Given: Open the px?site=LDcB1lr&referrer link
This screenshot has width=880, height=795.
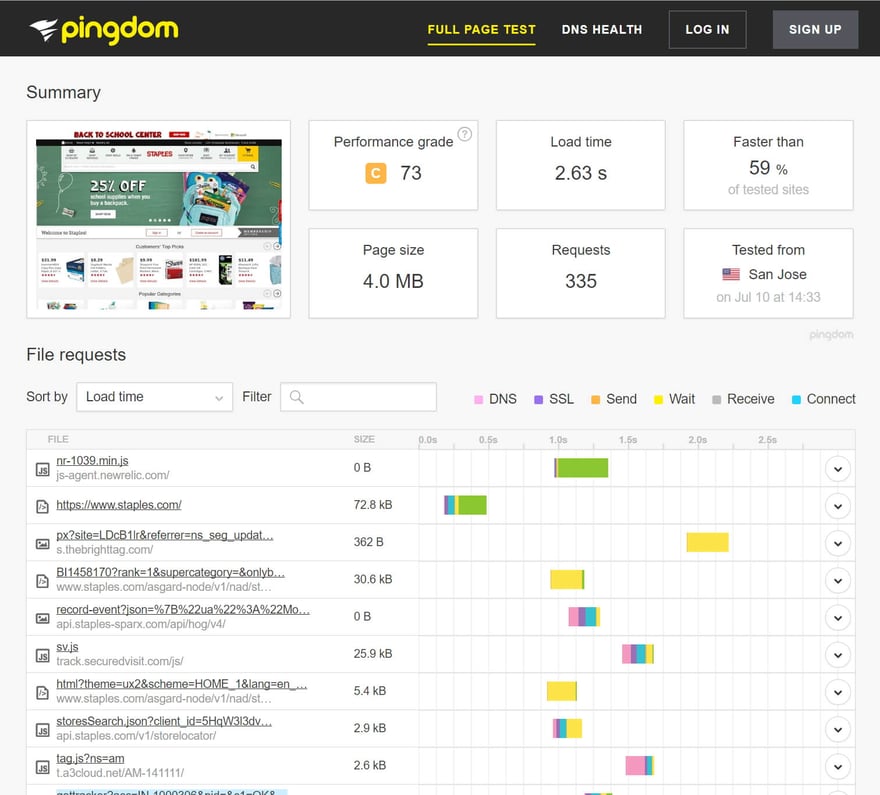Looking at the screenshot, I should 164,535.
